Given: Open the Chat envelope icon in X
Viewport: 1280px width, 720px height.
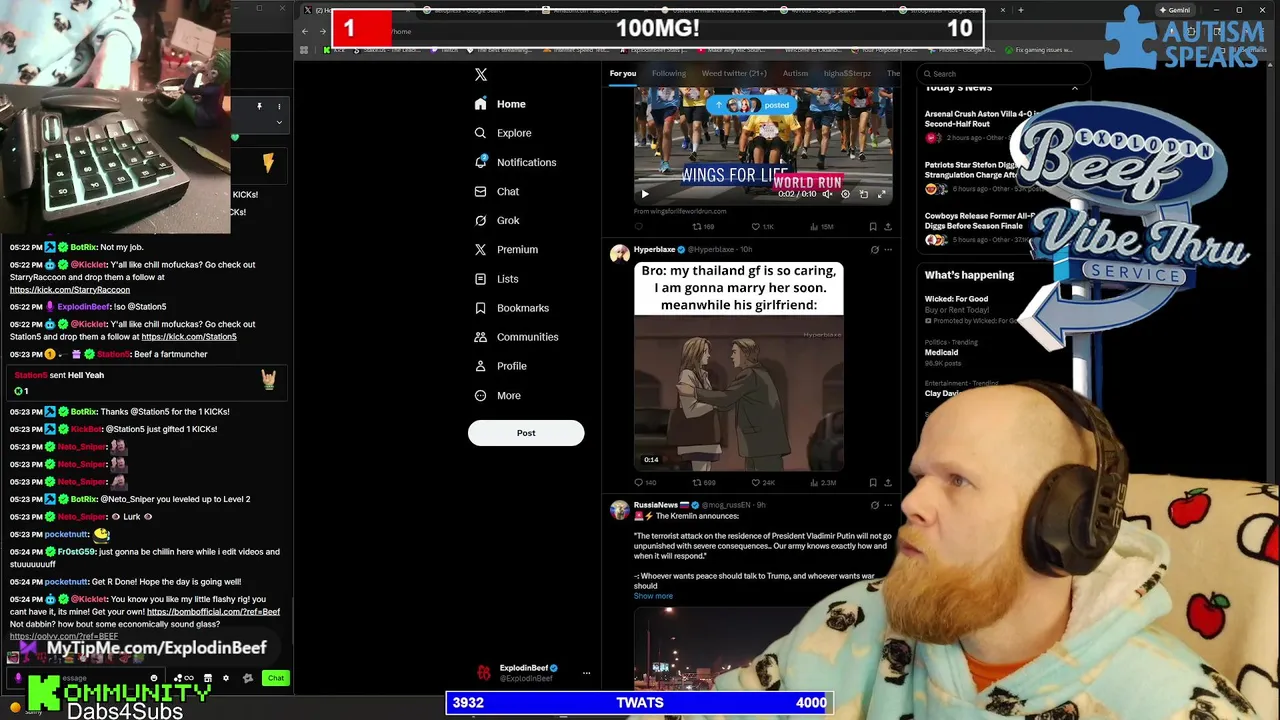Looking at the screenshot, I should [481, 191].
